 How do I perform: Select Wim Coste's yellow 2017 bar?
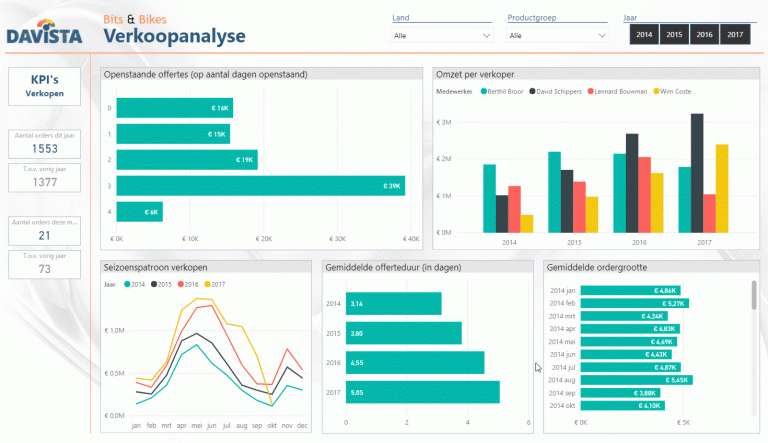(722, 189)
